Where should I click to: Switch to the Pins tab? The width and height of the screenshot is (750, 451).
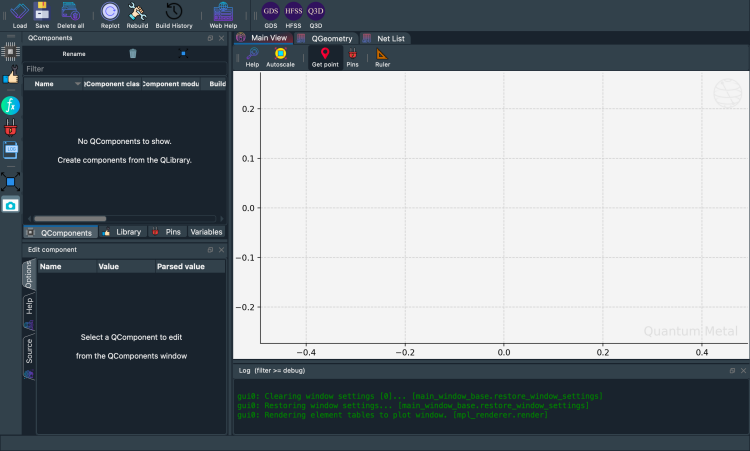(167, 232)
